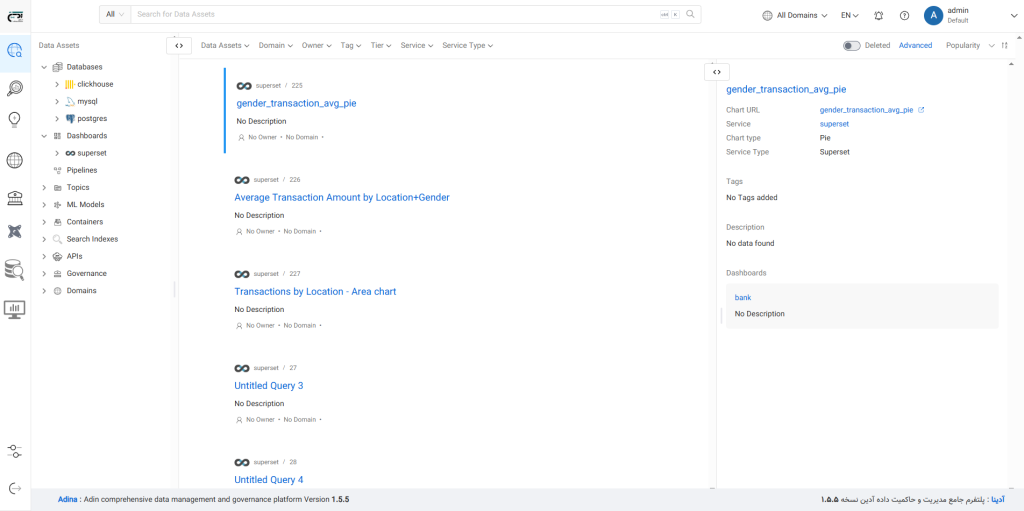
Task: Open the Owner filter menu
Action: coord(317,46)
